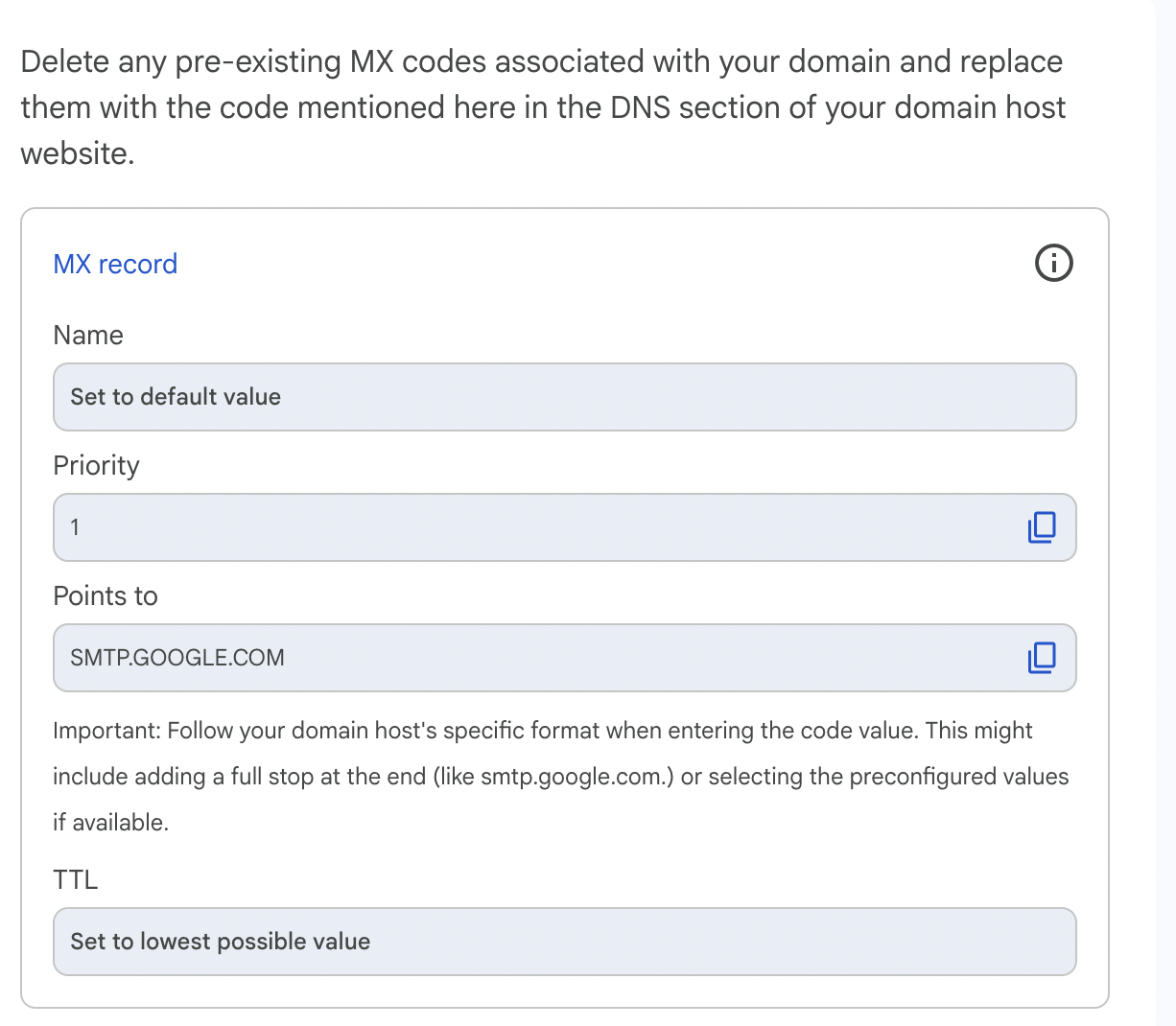Screen dimensions: 1176x1026
Task: Click the Priority field containing 1
Action: click(x=537, y=527)
